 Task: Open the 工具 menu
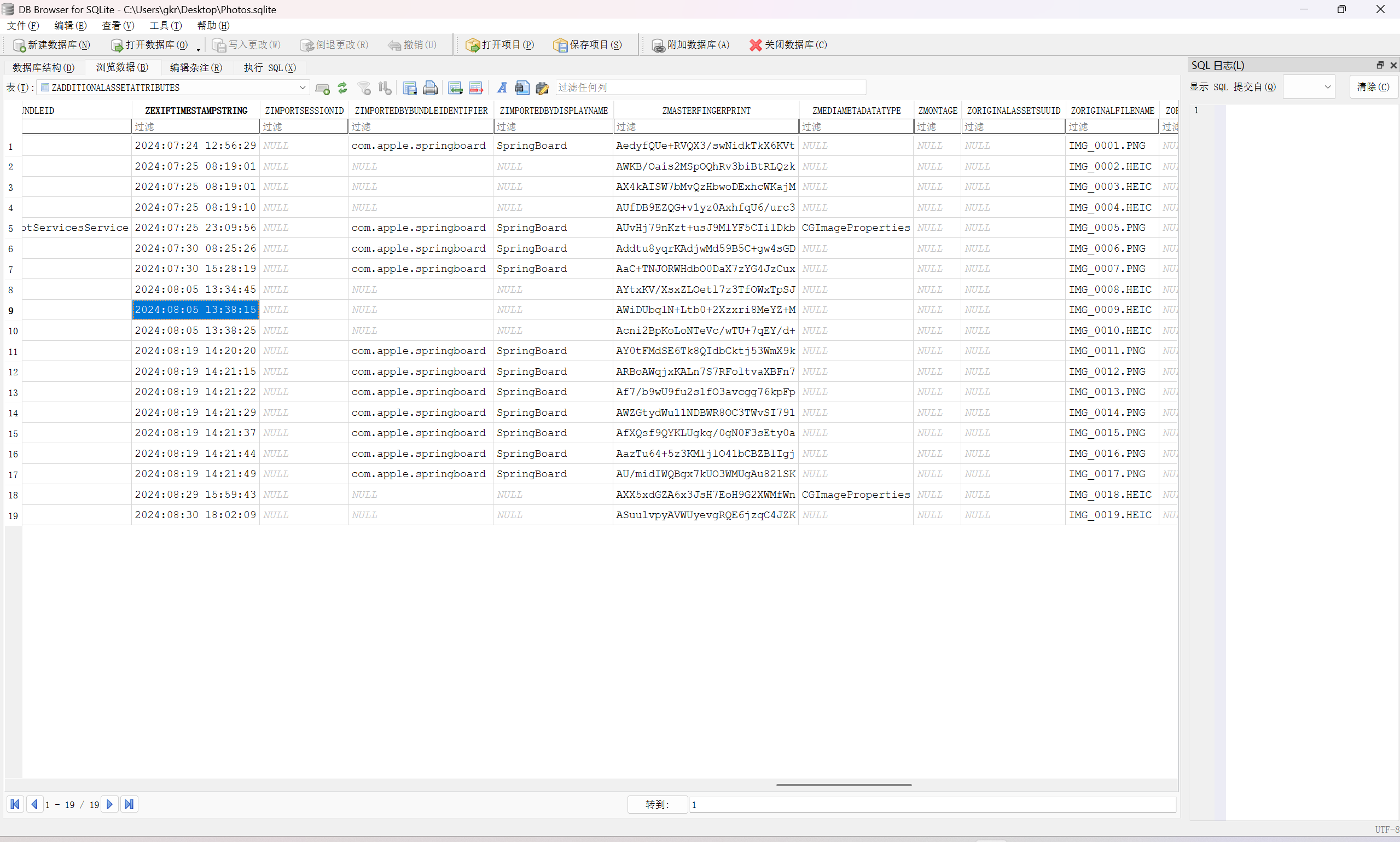165,26
